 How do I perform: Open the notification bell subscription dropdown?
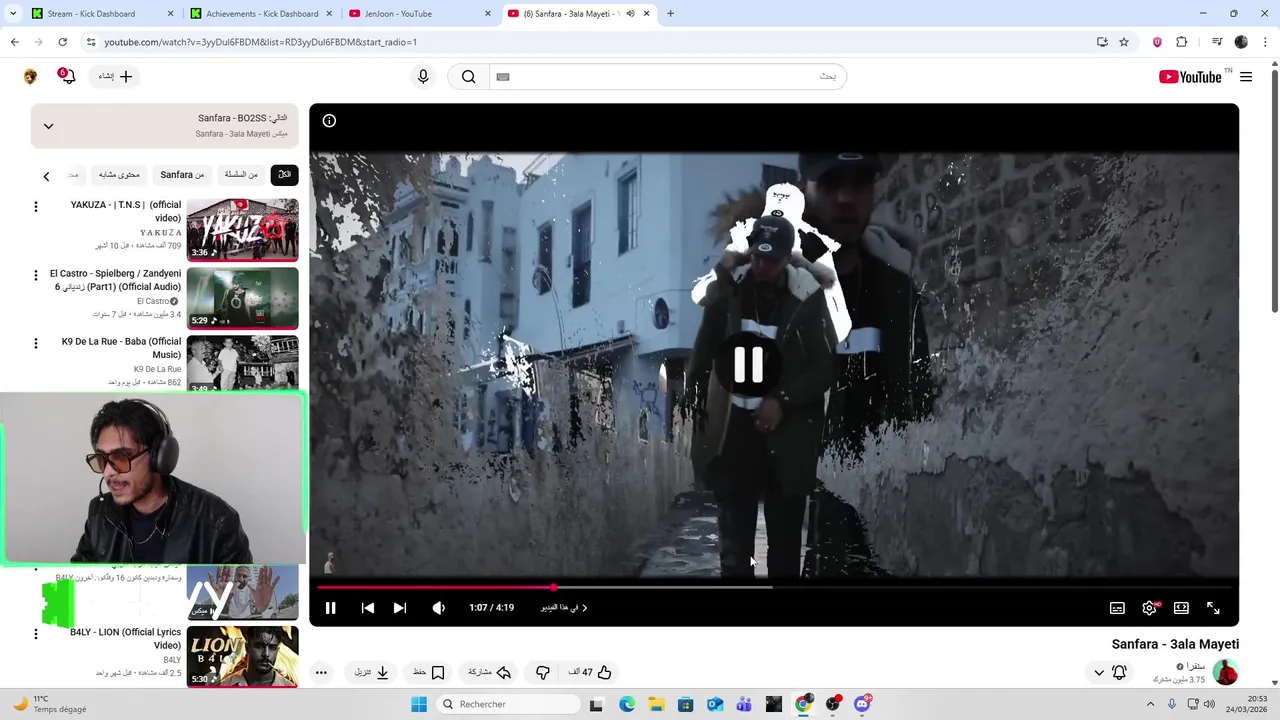point(1109,672)
